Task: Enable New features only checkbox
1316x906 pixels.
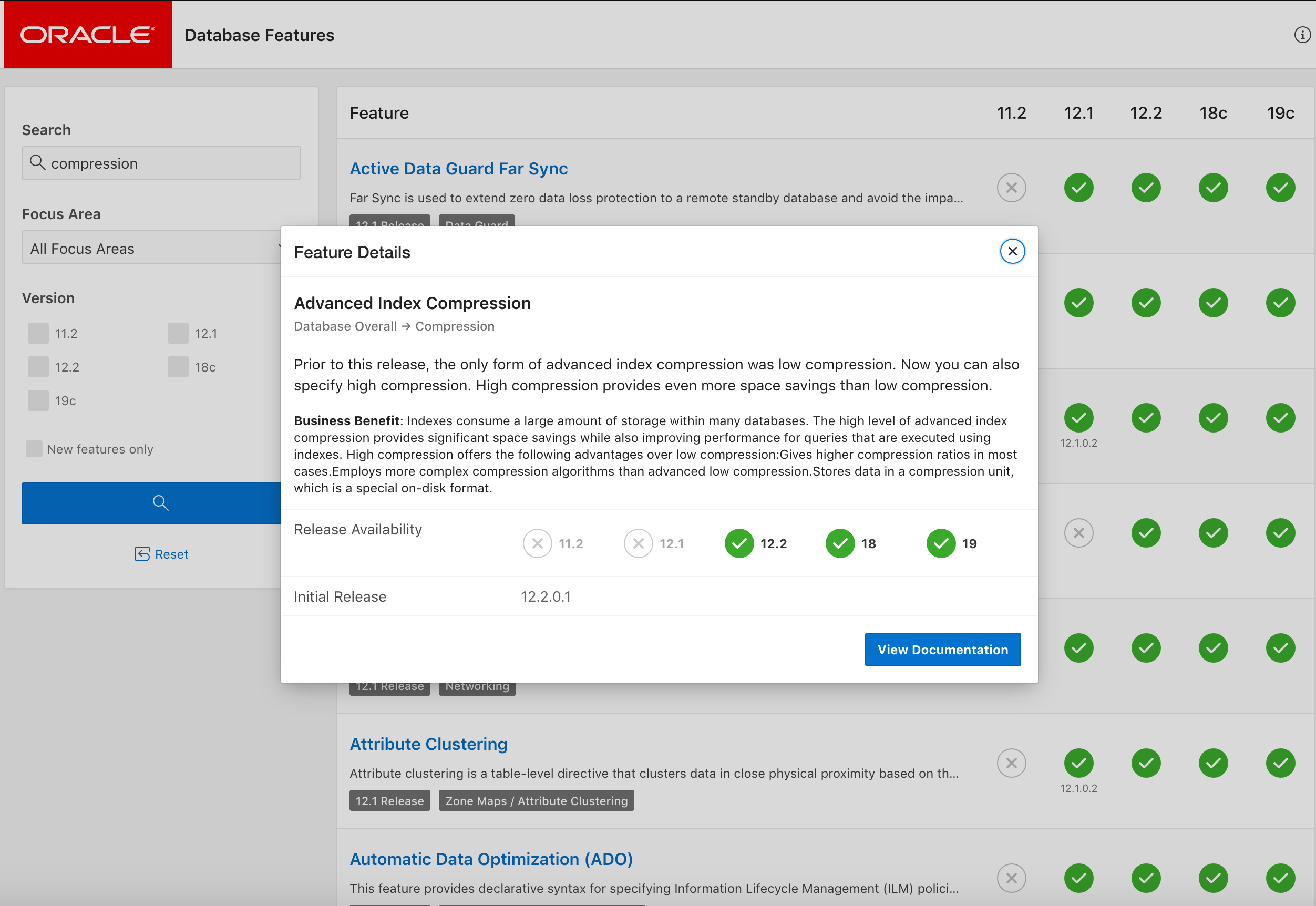Action: coord(34,449)
